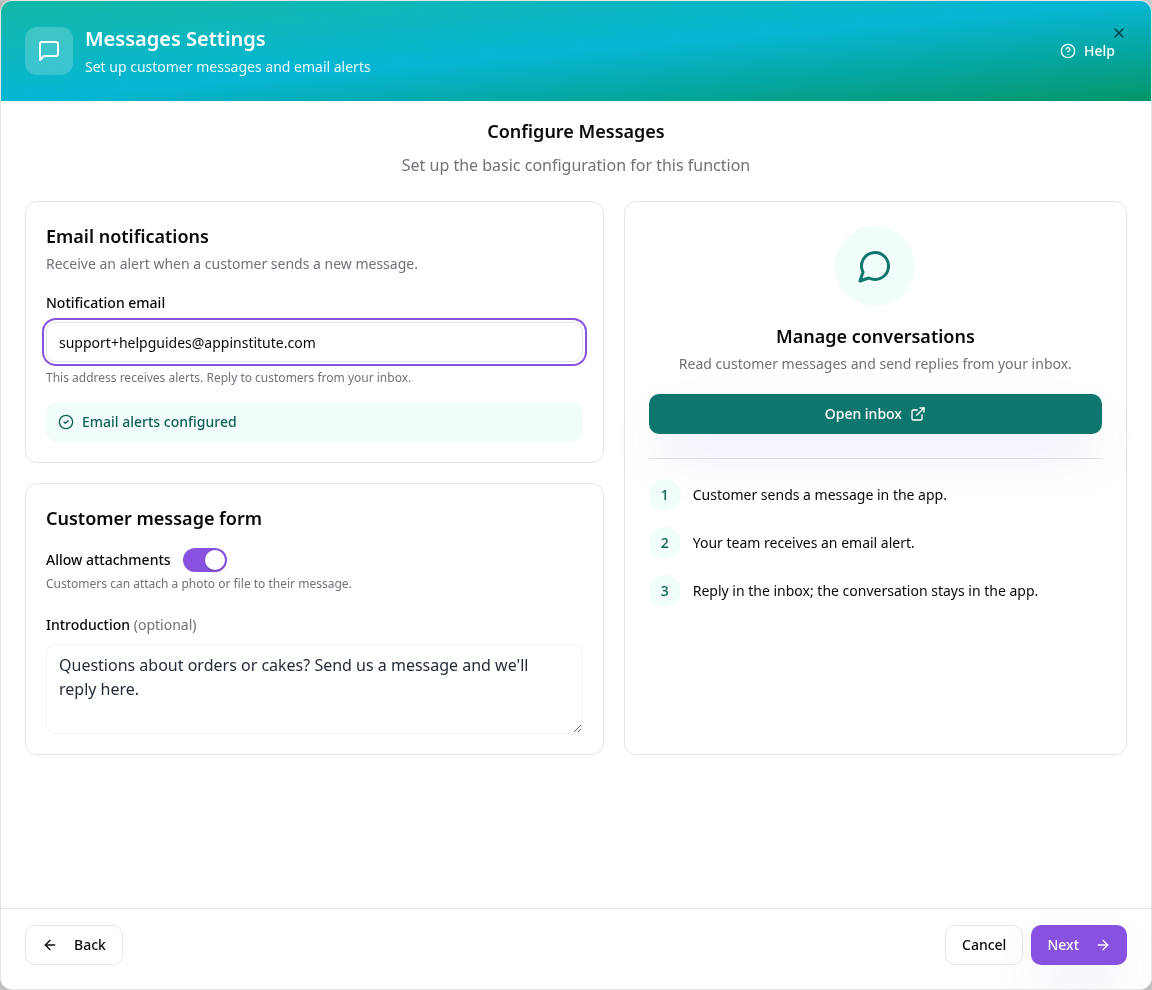Click into the Introduction text area
This screenshot has width=1152, height=990.
pyautogui.click(x=314, y=689)
